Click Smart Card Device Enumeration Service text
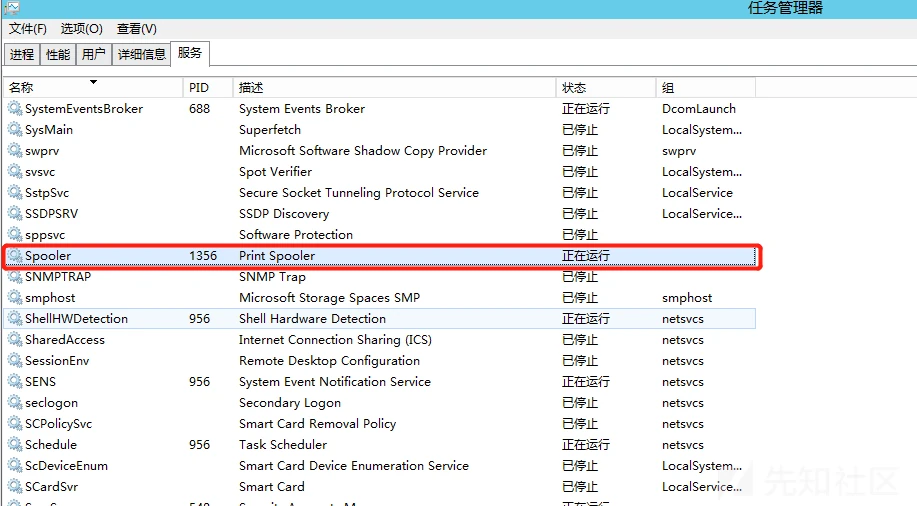 point(353,466)
